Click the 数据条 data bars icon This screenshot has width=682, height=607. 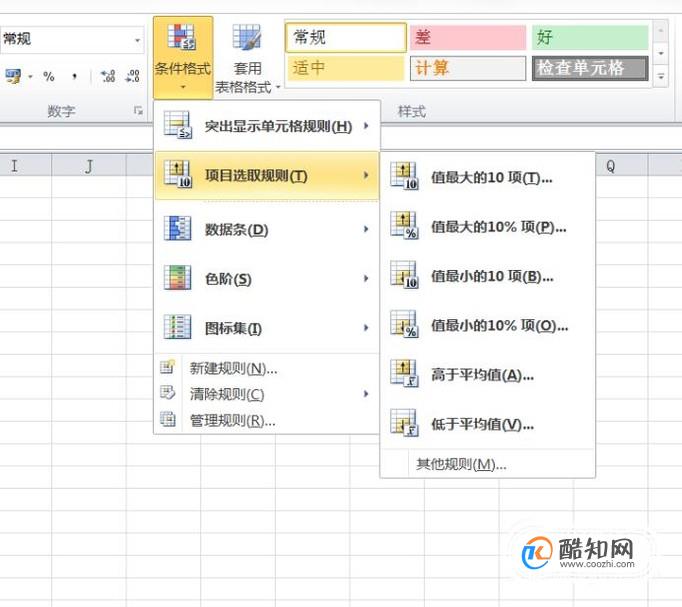[177, 228]
